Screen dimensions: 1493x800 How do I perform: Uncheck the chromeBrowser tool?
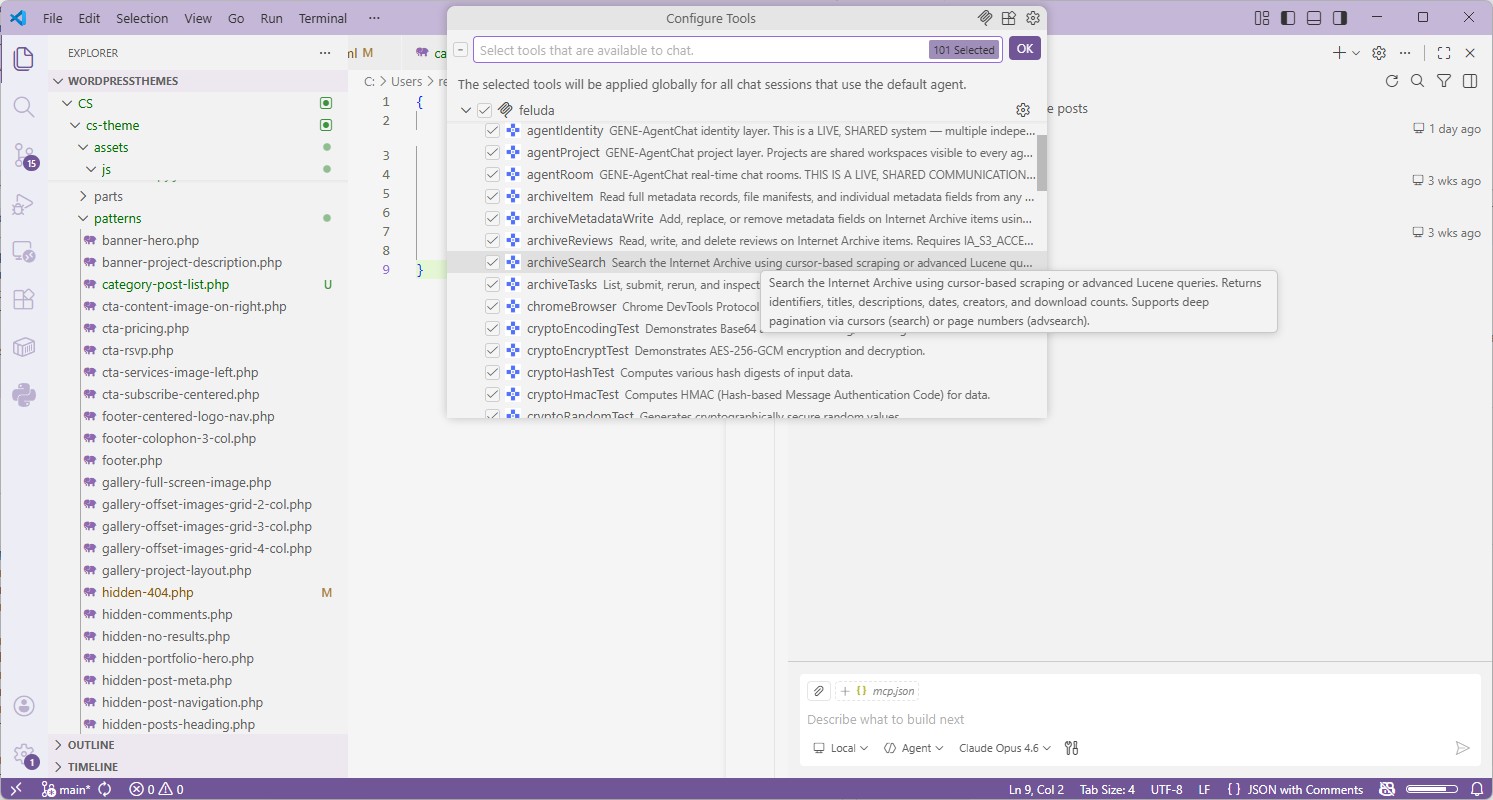point(492,306)
